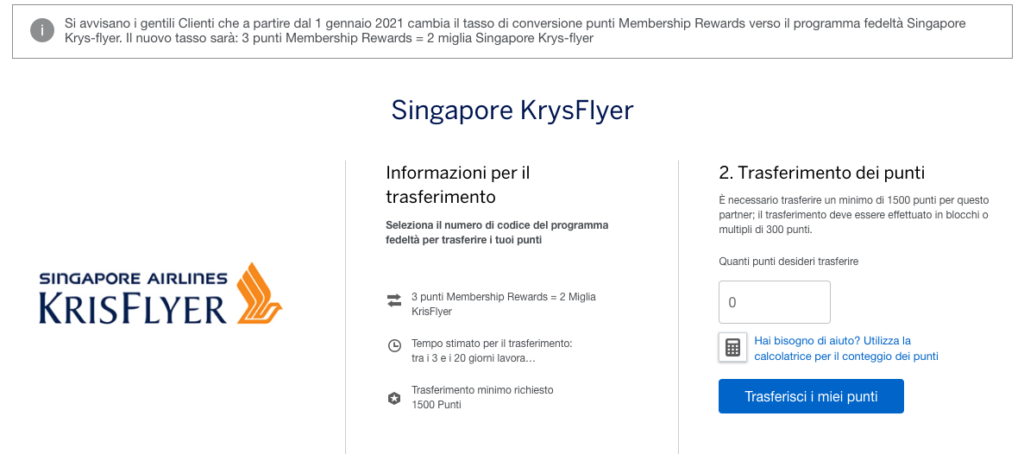Viewport: 1024px width, 467px height.
Task: Open the points calculator icon
Action: [x=733, y=347]
